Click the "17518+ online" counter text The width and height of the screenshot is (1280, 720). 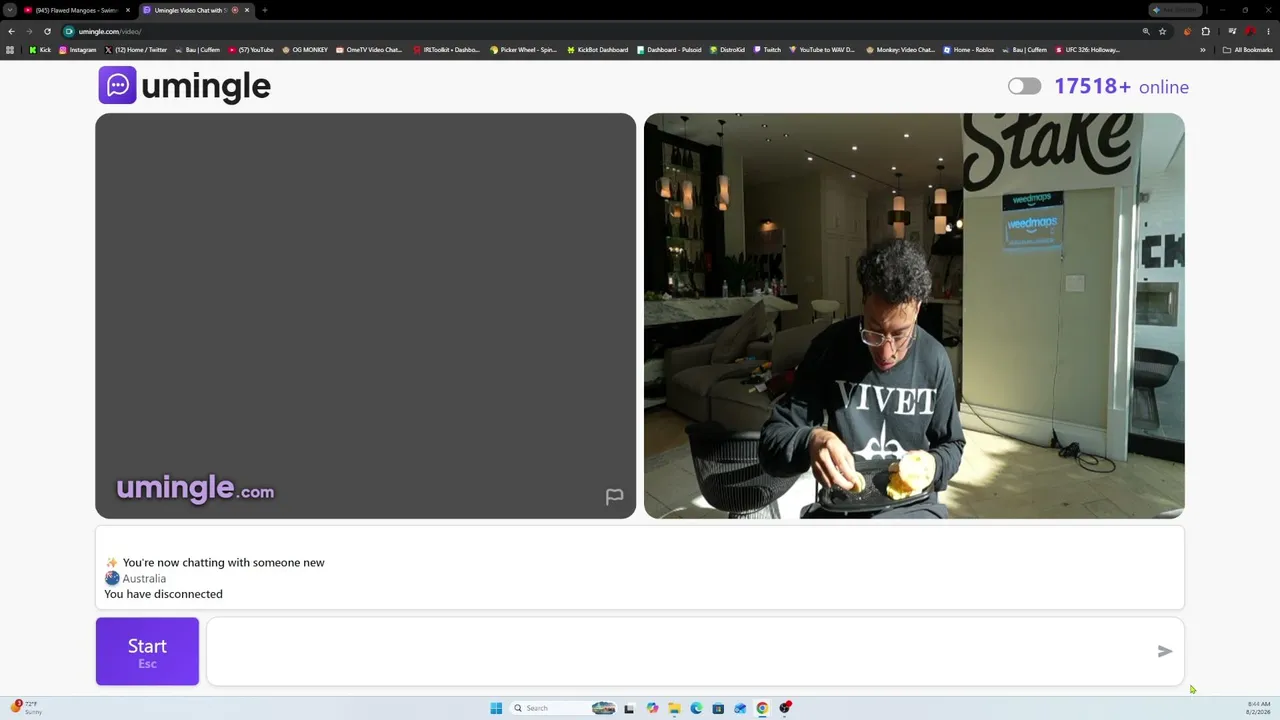coord(1121,86)
